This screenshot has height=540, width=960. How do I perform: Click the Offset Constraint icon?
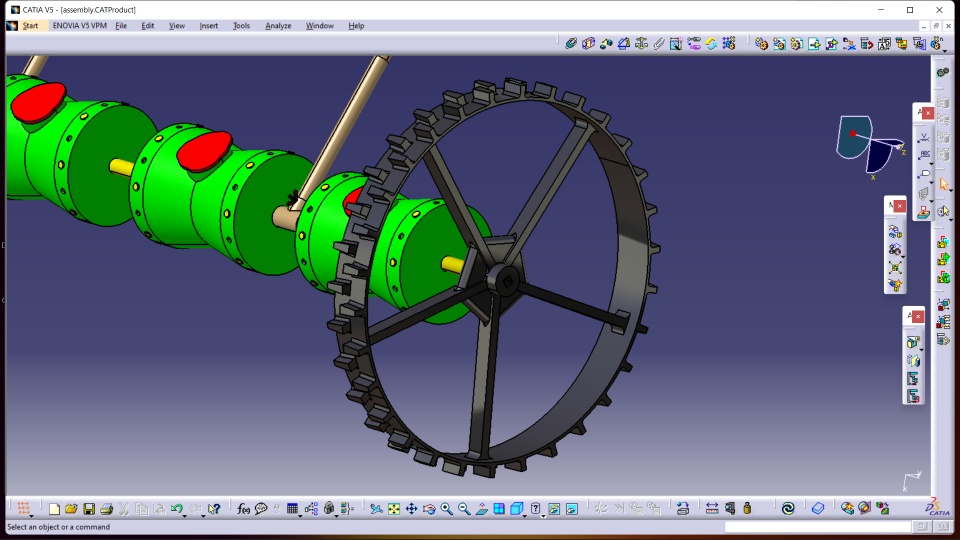point(606,43)
